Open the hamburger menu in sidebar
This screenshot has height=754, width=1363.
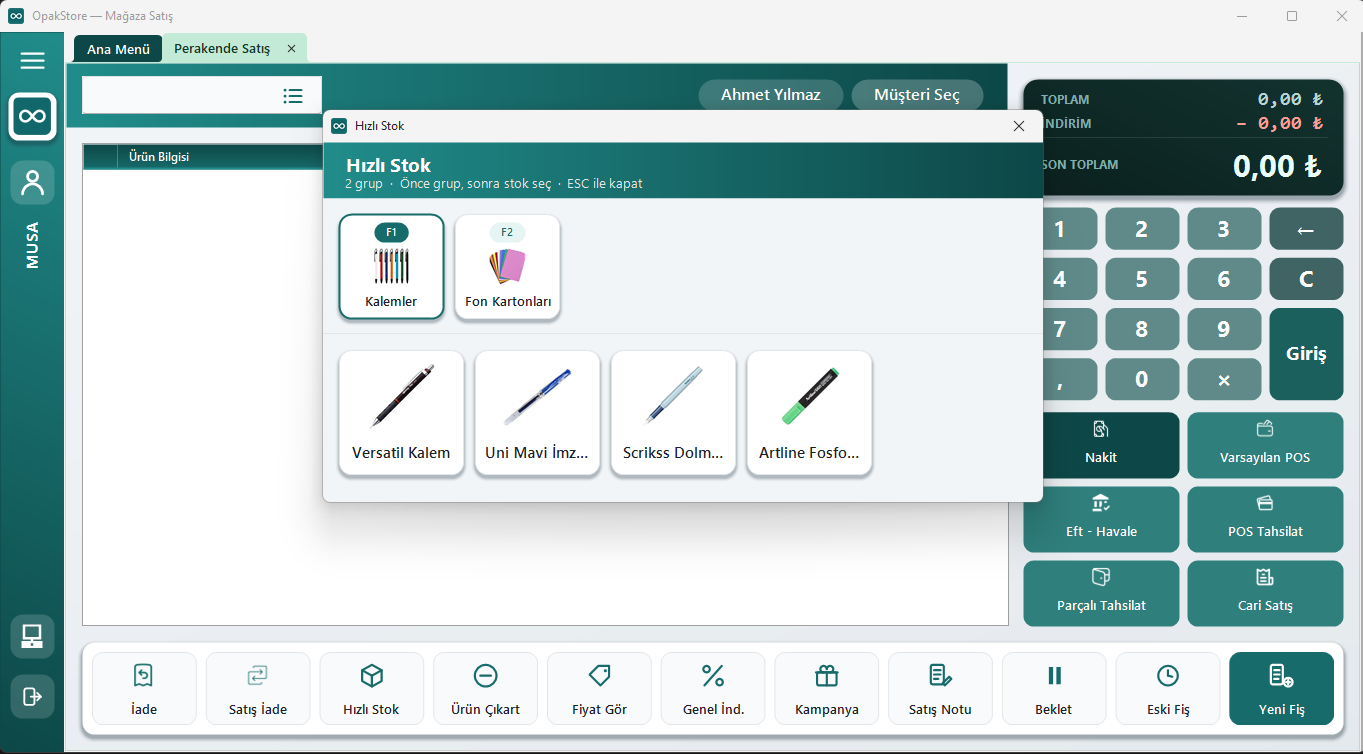(x=32, y=61)
